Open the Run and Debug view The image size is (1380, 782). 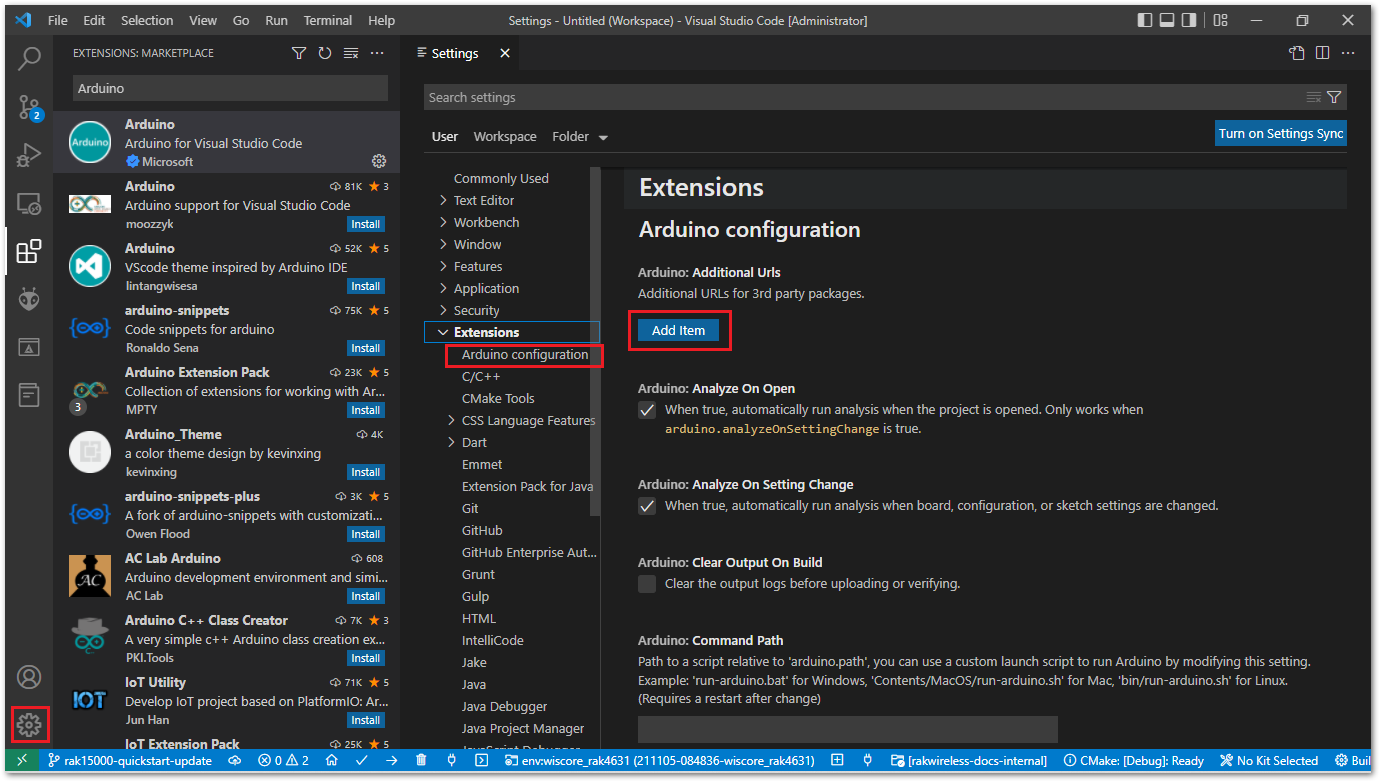(29, 155)
